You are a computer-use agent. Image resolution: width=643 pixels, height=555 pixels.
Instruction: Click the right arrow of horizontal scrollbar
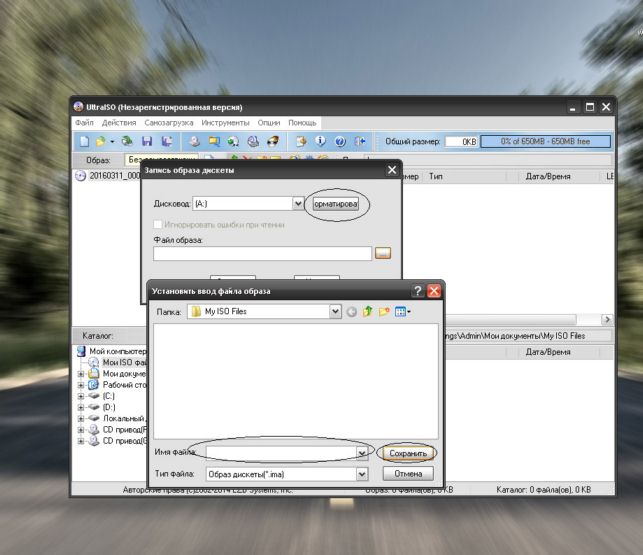coord(607,319)
